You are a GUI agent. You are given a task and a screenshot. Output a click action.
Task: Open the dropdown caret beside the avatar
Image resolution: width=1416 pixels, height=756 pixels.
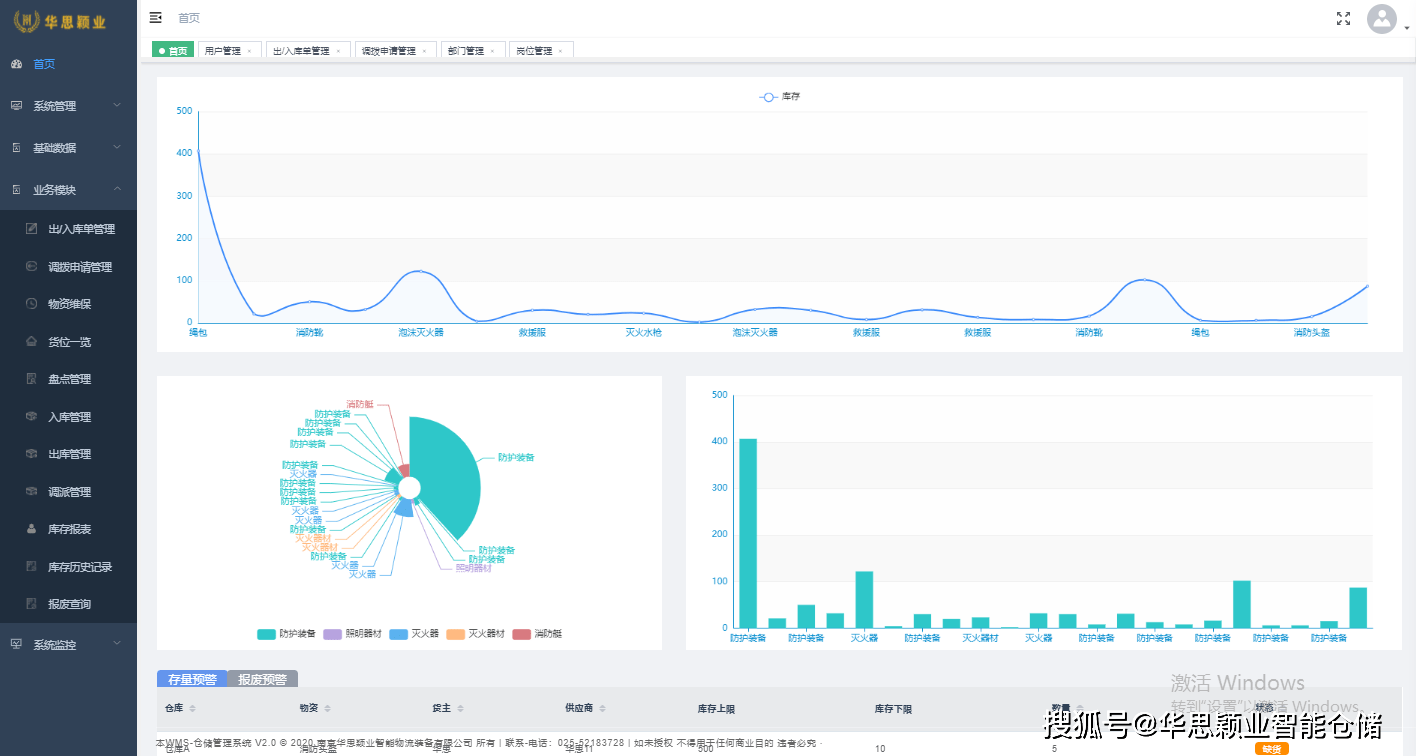(x=1406, y=29)
